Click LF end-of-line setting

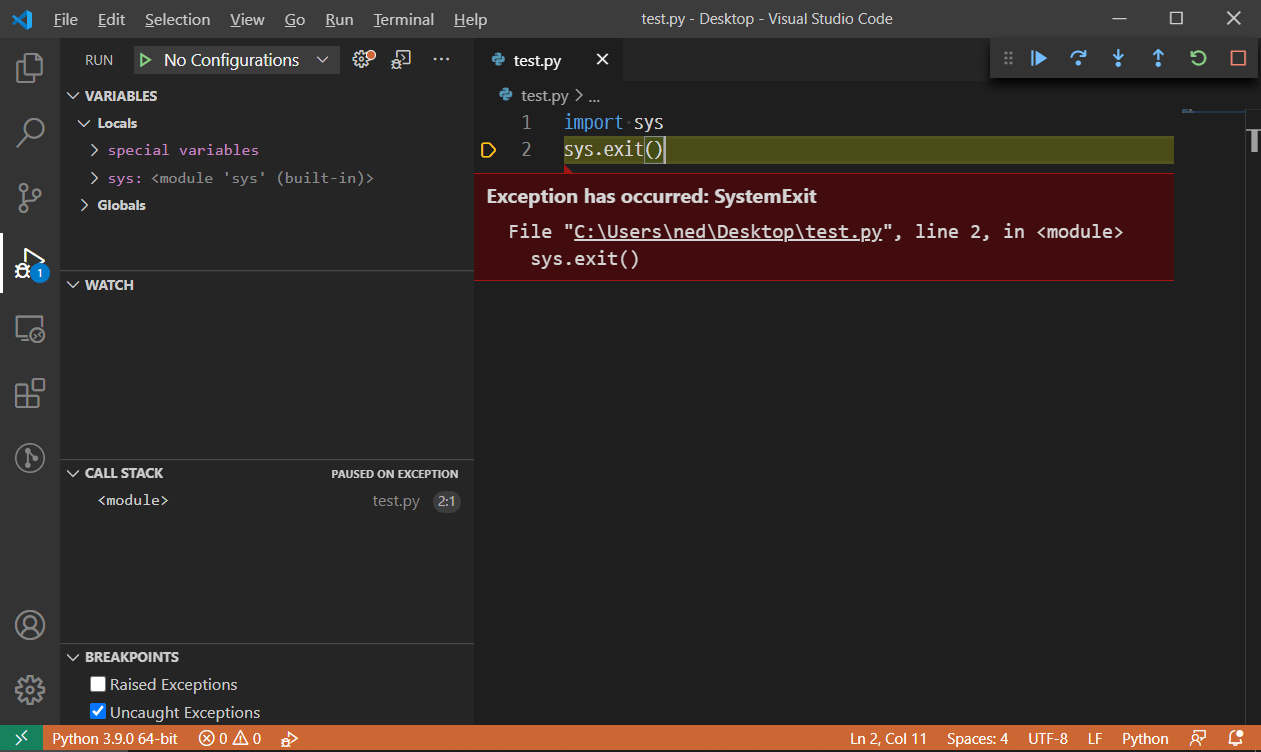[x=1095, y=739]
